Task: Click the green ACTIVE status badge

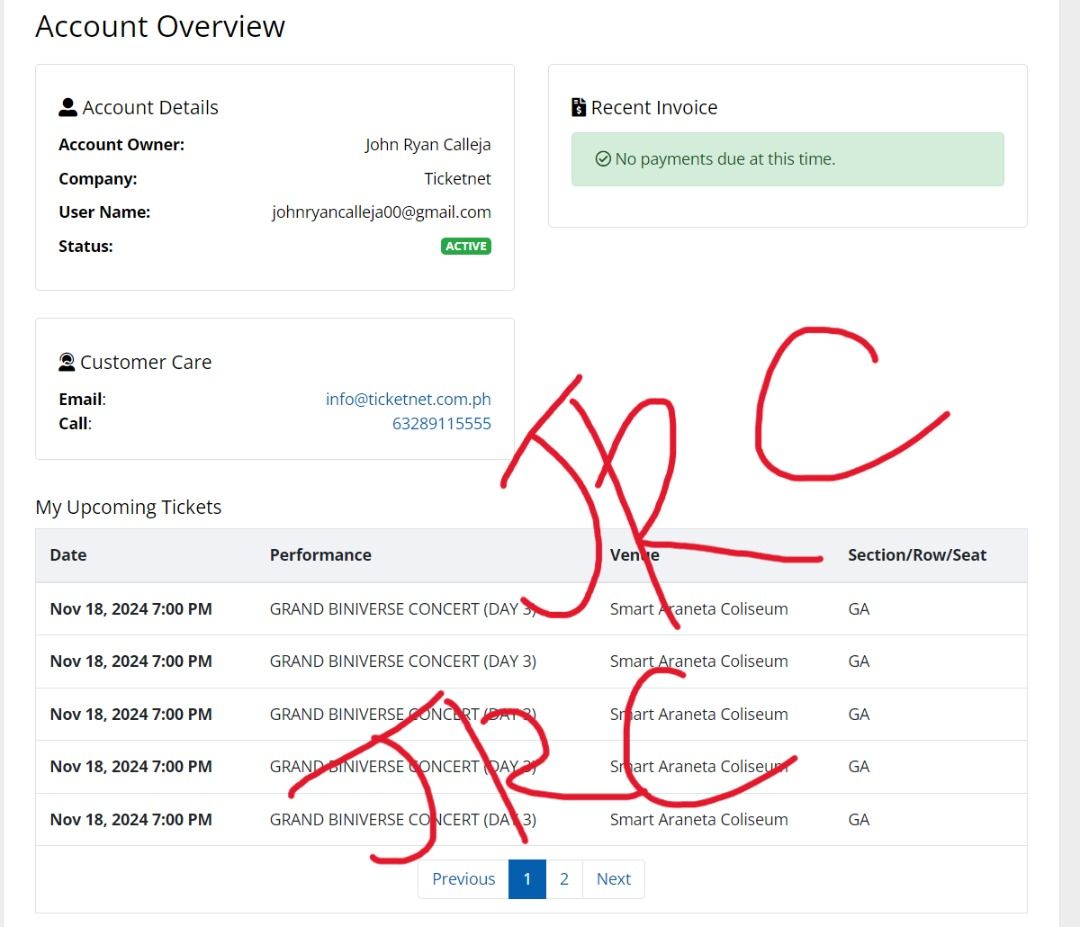Action: (466, 246)
